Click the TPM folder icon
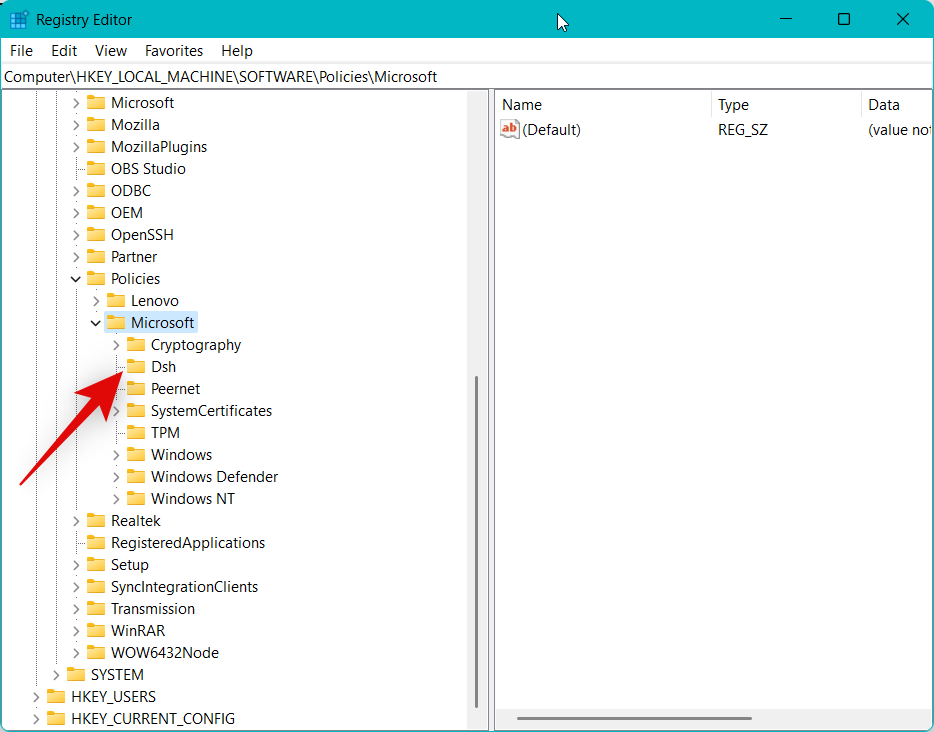The image size is (934, 732). (x=136, y=432)
